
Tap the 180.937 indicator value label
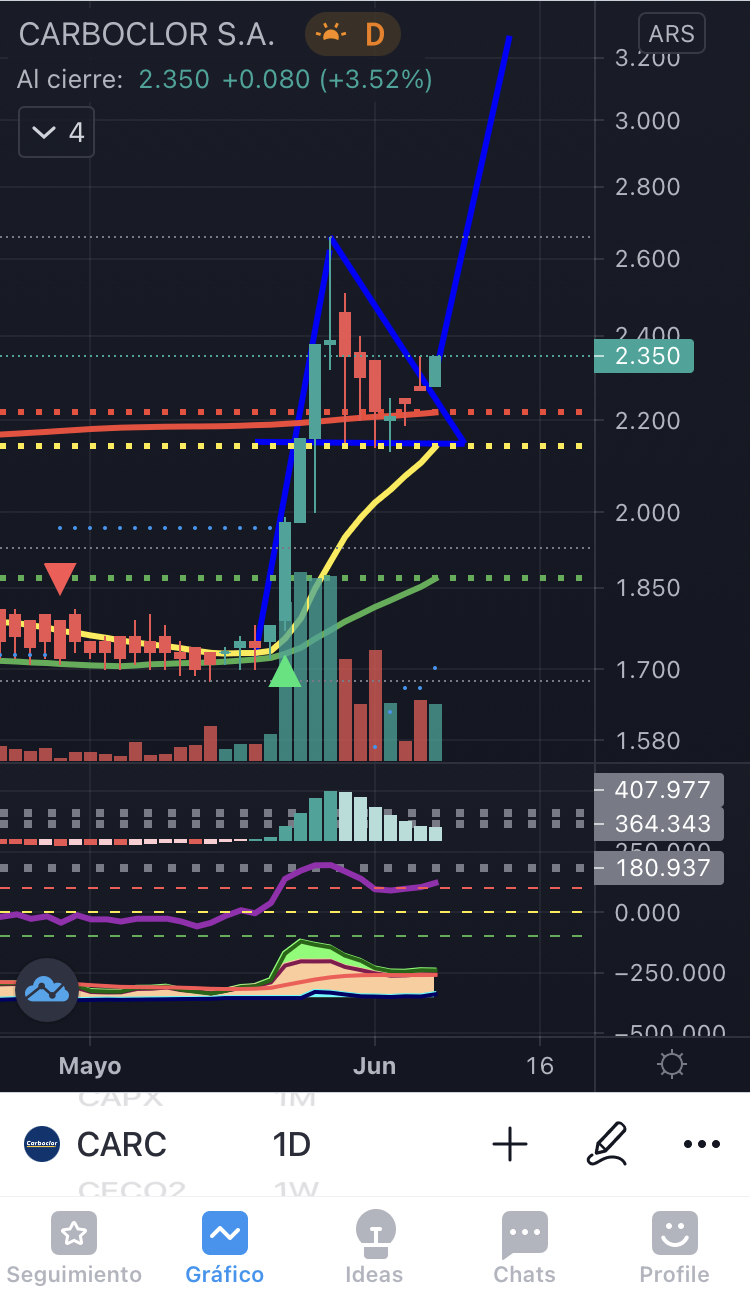[658, 868]
